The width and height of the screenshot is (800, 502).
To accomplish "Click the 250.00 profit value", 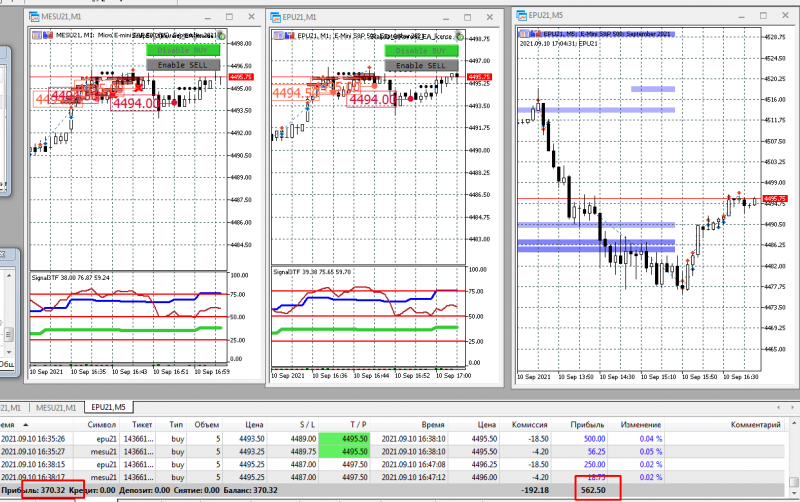I will pyautogui.click(x=594, y=464).
